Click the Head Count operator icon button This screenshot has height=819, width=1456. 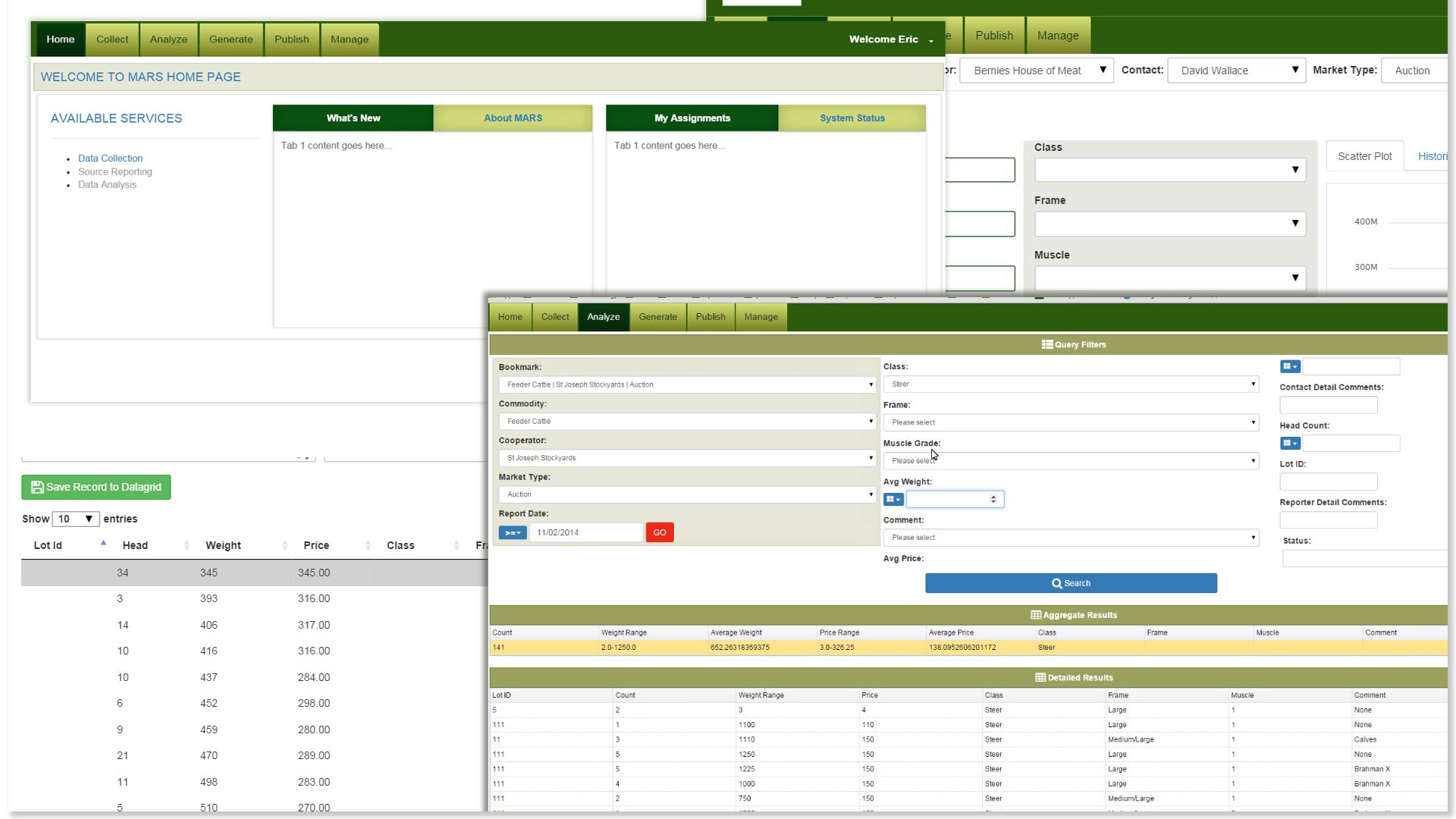pos(1289,443)
